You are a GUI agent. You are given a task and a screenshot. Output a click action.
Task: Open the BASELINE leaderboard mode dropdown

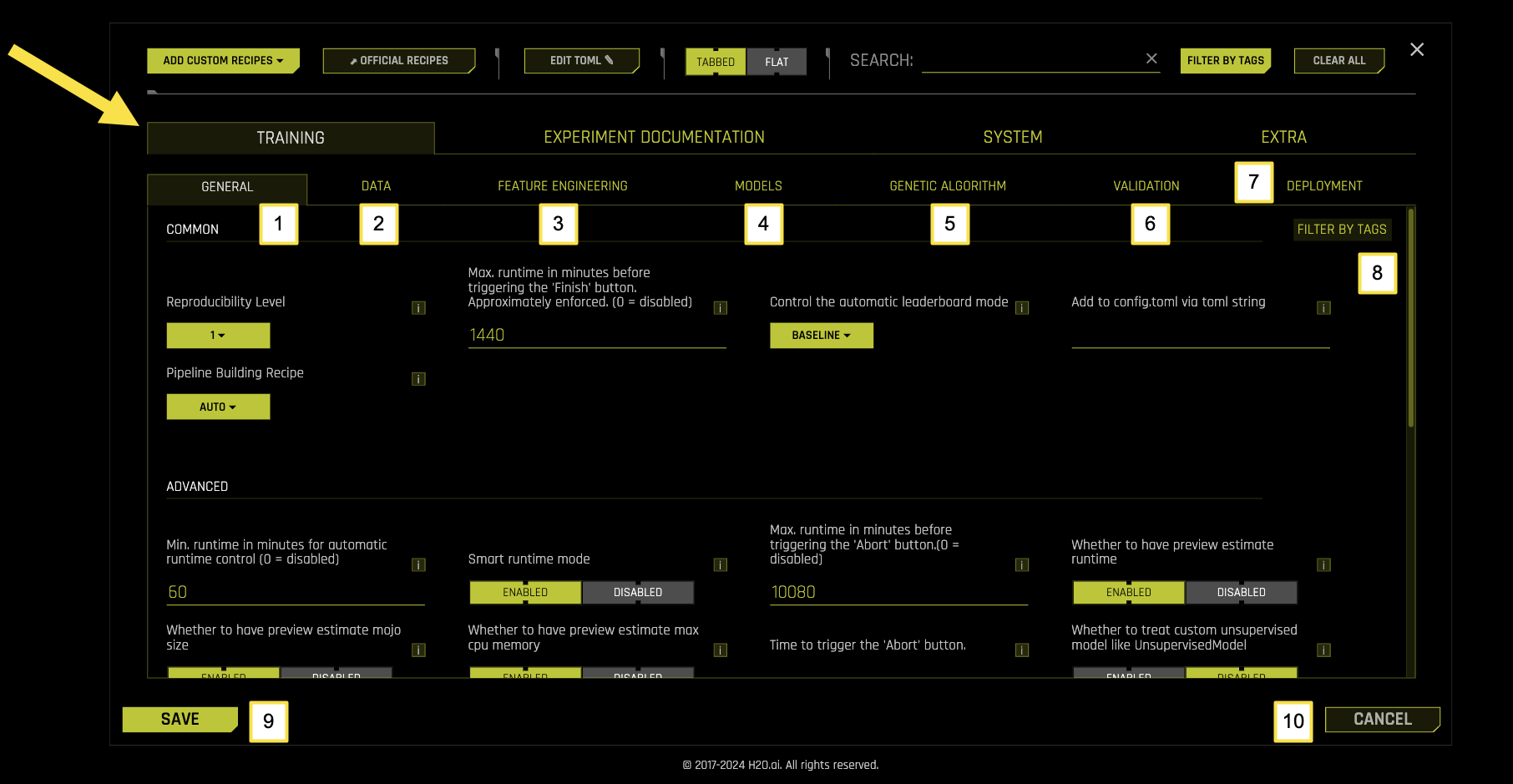point(821,335)
